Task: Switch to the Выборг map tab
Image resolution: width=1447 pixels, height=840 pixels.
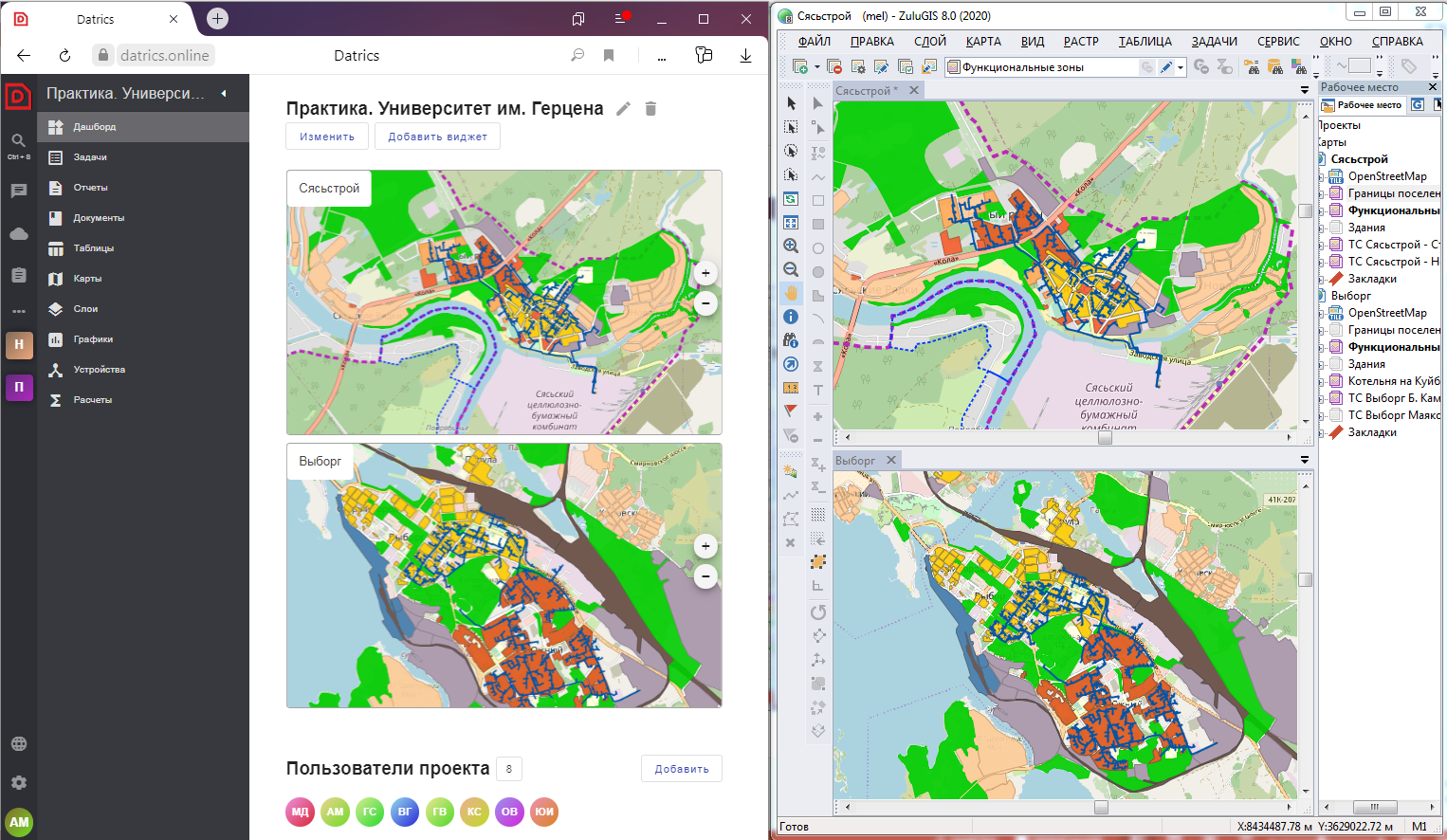Action: (x=855, y=461)
